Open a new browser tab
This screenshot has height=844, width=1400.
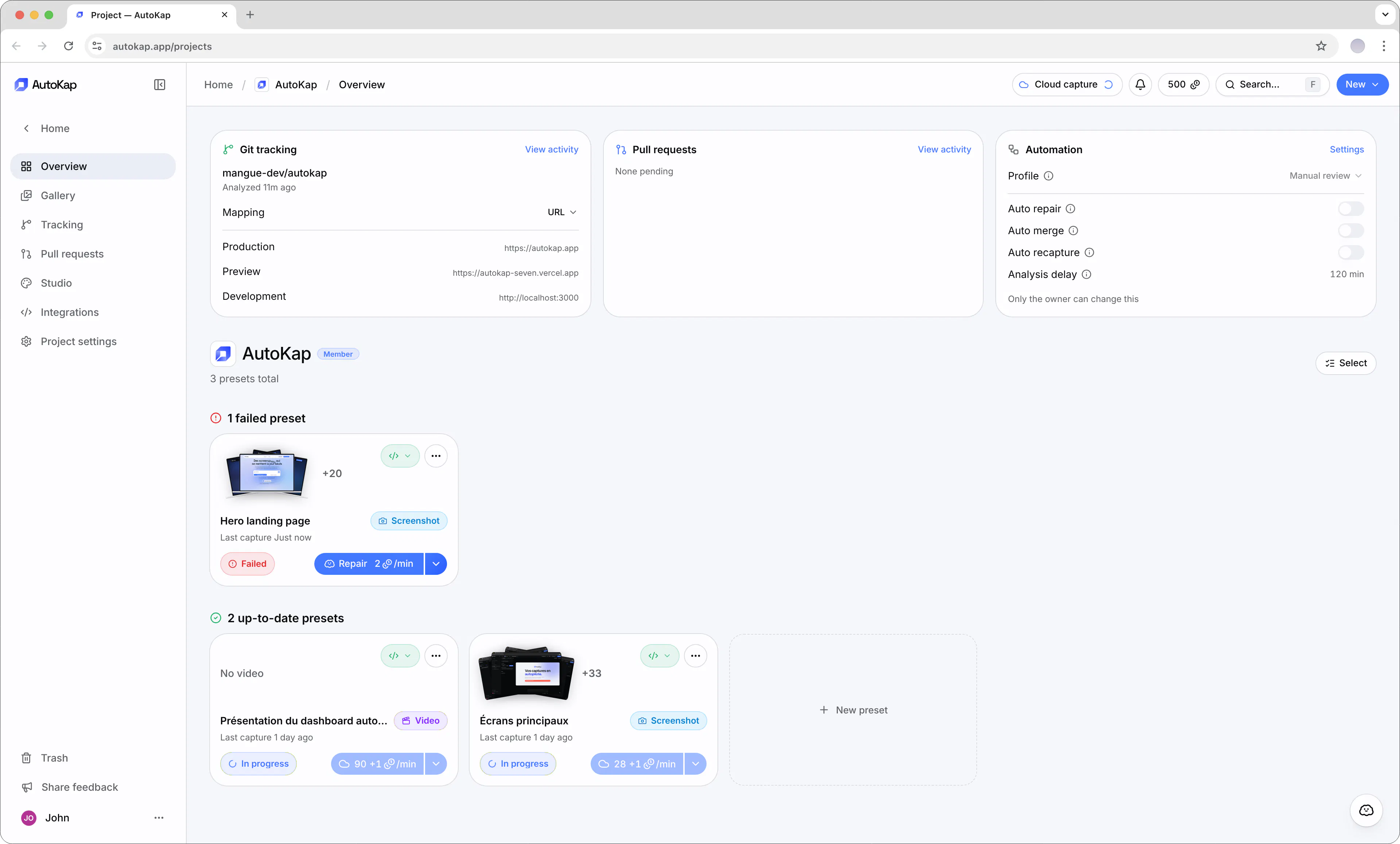click(x=250, y=15)
